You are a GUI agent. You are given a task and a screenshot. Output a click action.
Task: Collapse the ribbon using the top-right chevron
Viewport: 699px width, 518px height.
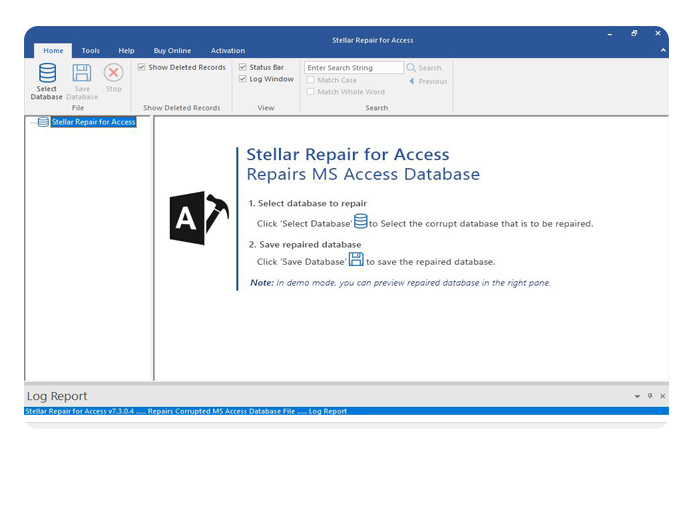click(x=663, y=50)
